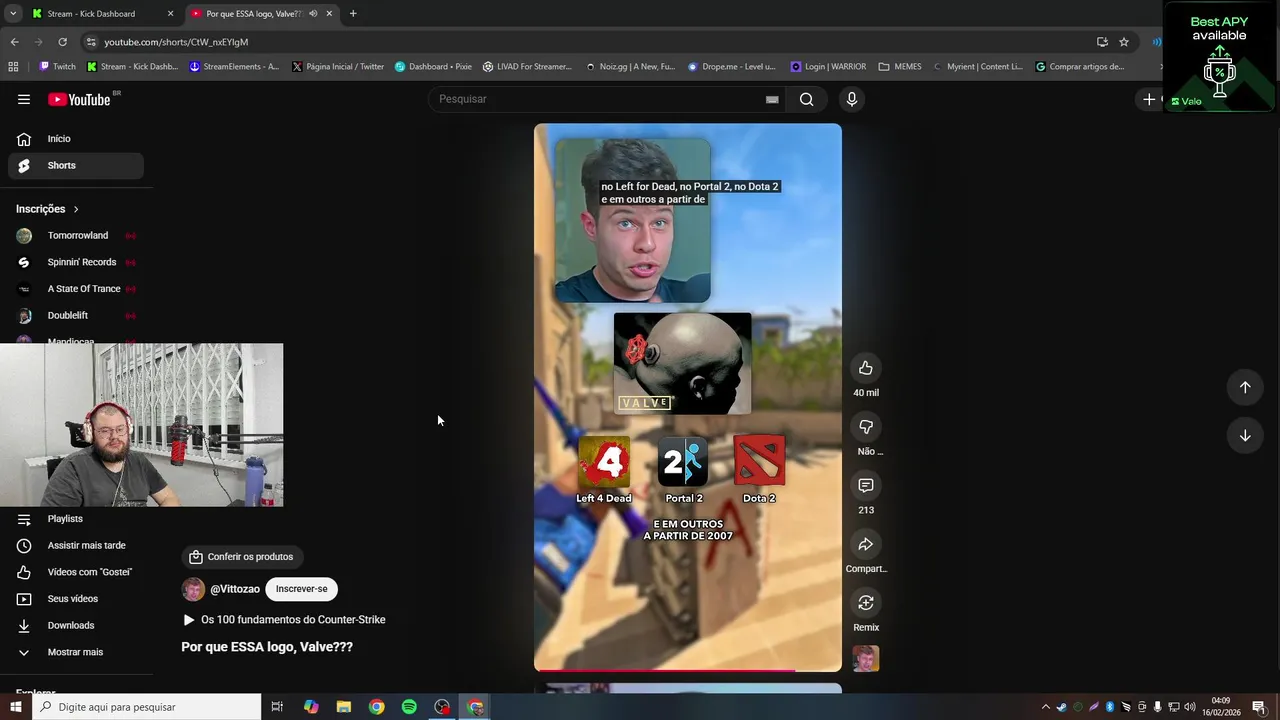The width and height of the screenshot is (1280, 720).
Task: Expand Inscrições subscriptions chevron
Action: tap(76, 209)
